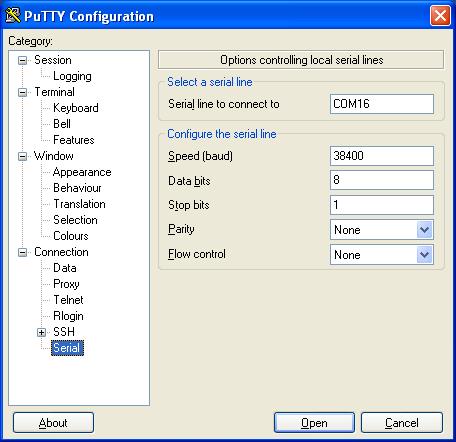This screenshot has height=442, width=456.
Task: Open the Proxy settings page
Action: (x=66, y=284)
